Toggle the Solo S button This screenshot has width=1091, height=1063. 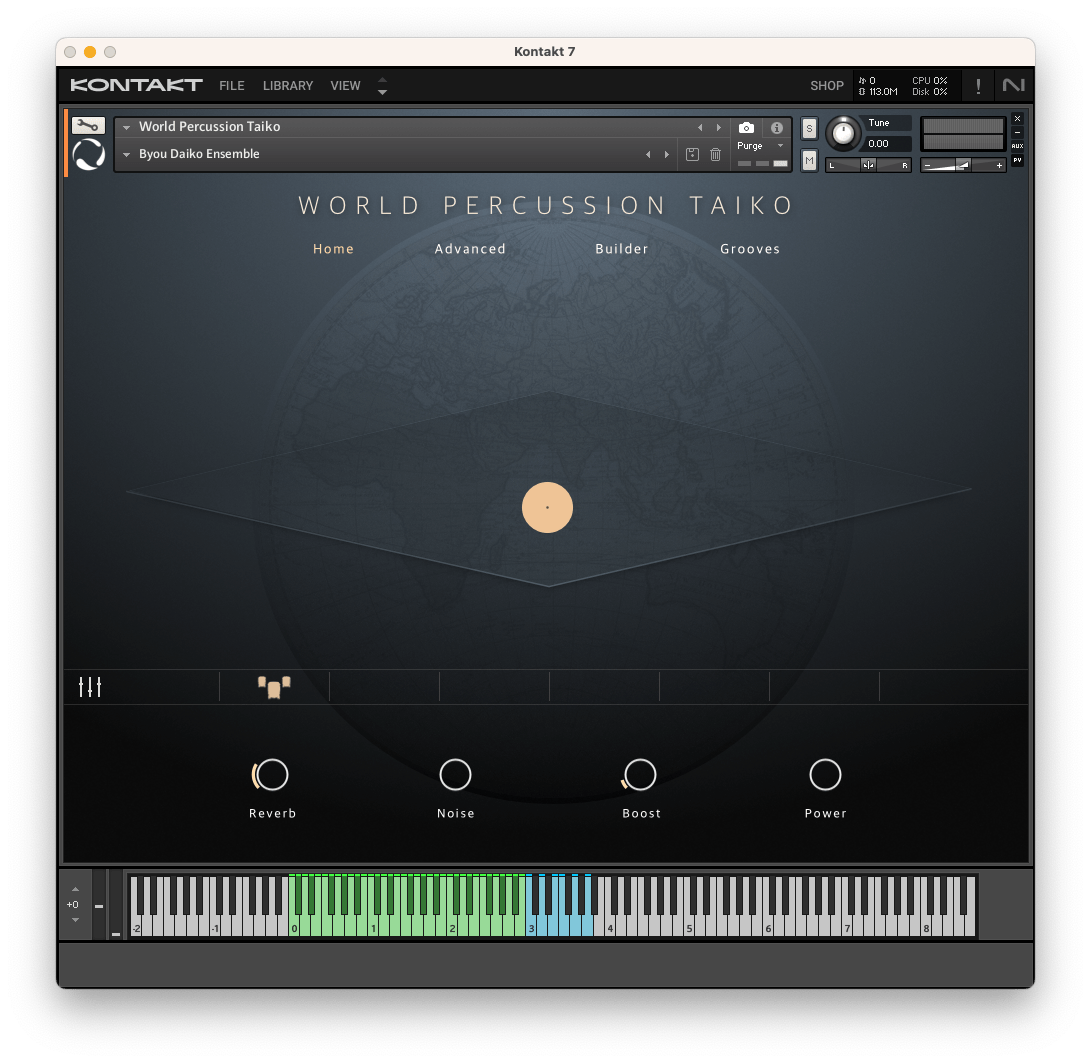809,129
